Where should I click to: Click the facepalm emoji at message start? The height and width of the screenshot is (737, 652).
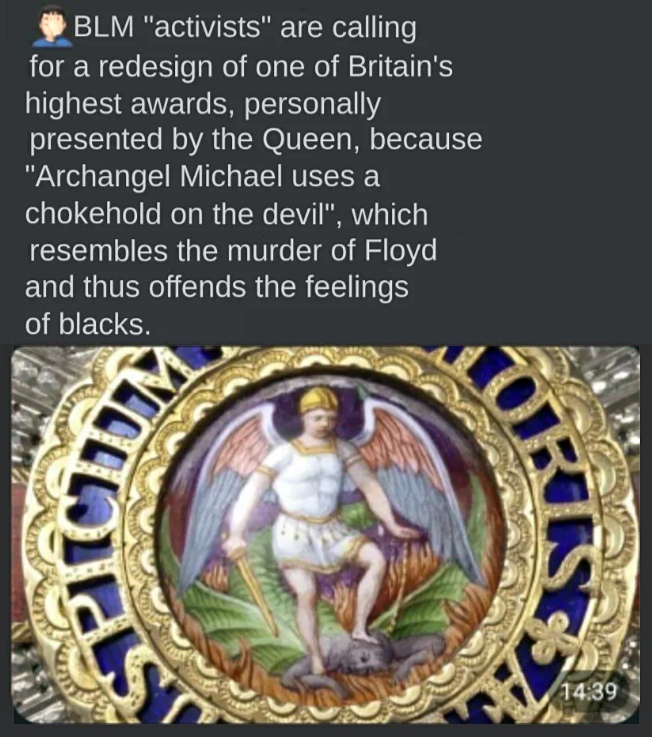[53, 27]
